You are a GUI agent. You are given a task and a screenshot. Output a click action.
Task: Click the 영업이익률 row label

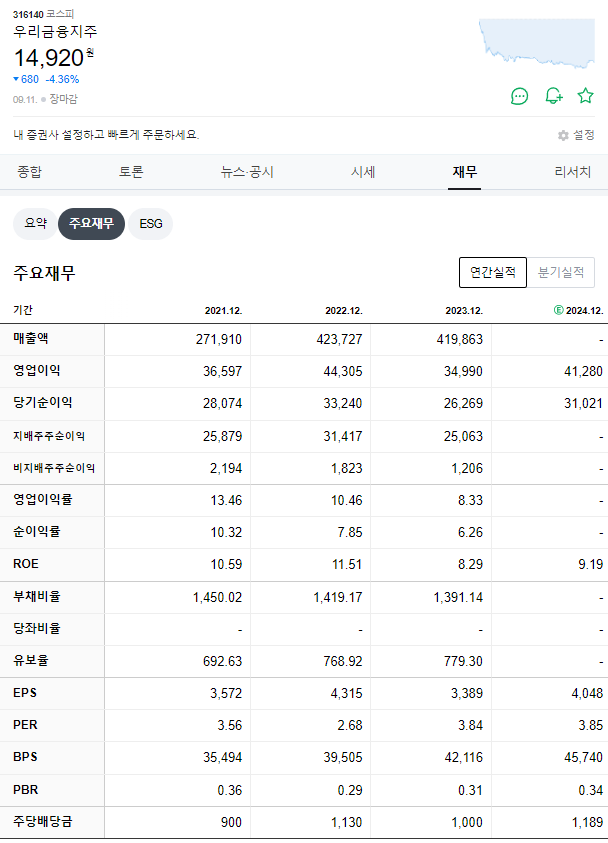tap(42, 499)
